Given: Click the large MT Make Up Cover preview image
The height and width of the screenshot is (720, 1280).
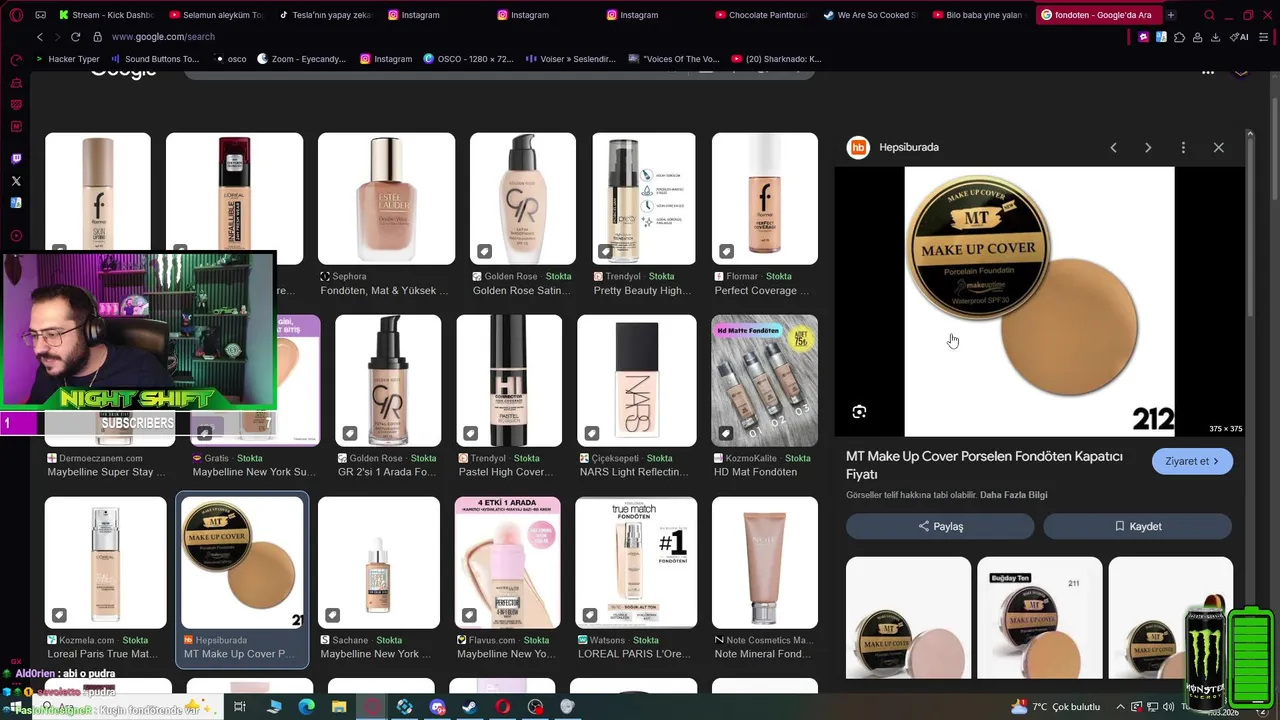Looking at the screenshot, I should (x=1039, y=302).
